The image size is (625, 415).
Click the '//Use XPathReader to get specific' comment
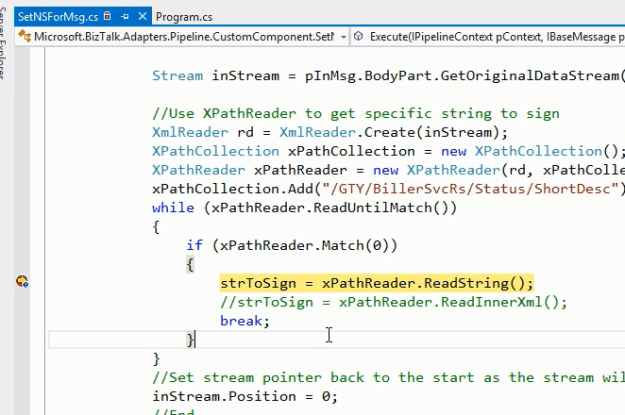click(x=356, y=114)
